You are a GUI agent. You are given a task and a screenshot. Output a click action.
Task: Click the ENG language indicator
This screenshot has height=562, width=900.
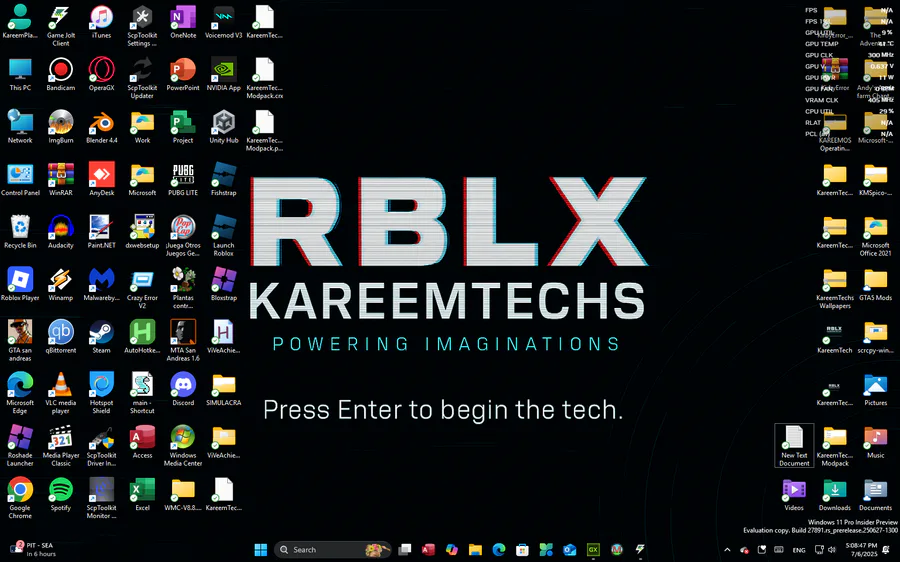(799, 550)
